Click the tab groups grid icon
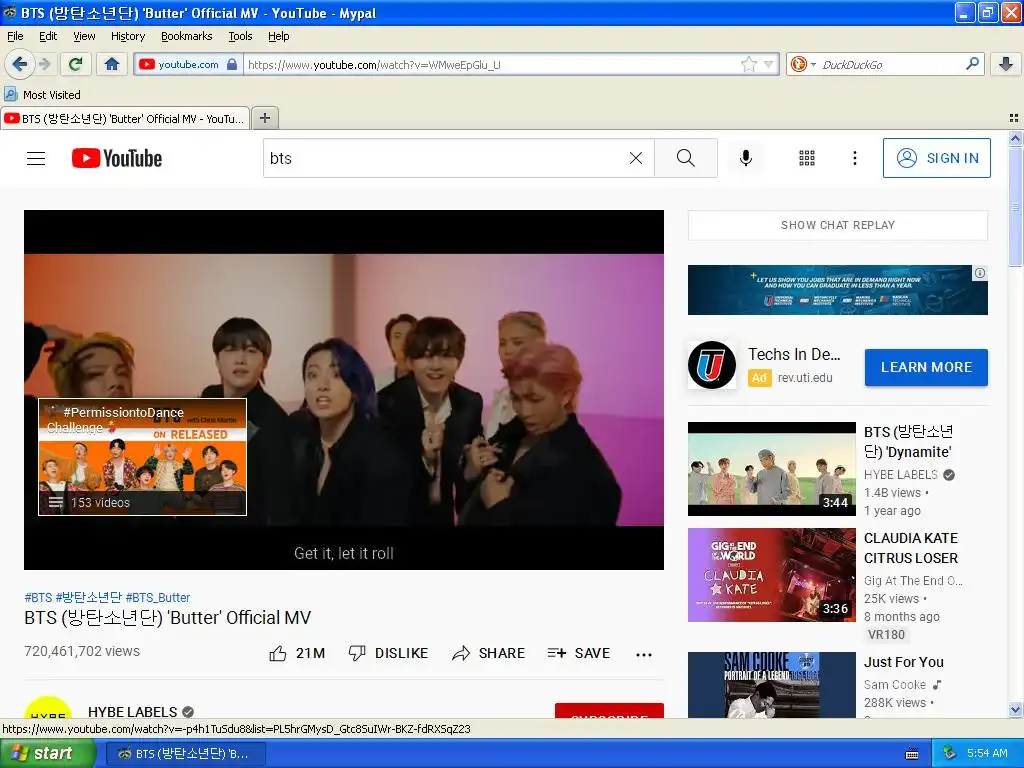 [1014, 118]
